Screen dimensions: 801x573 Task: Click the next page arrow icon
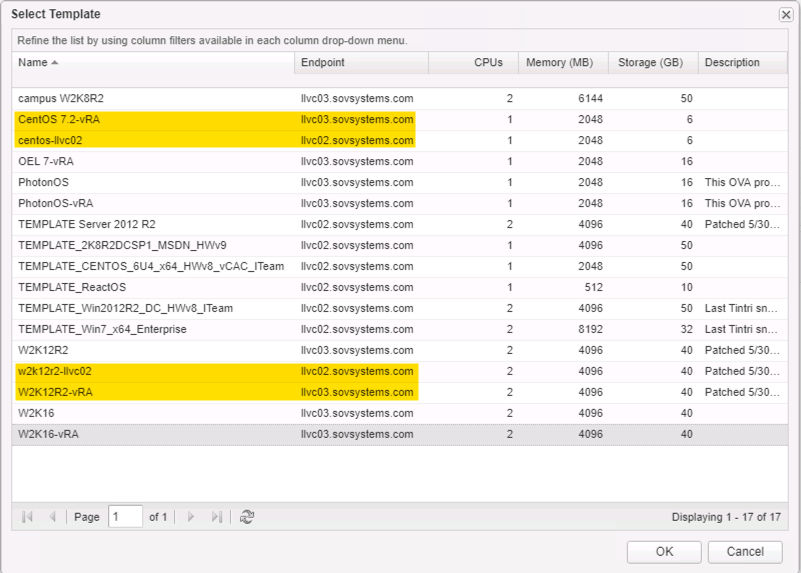(x=191, y=517)
